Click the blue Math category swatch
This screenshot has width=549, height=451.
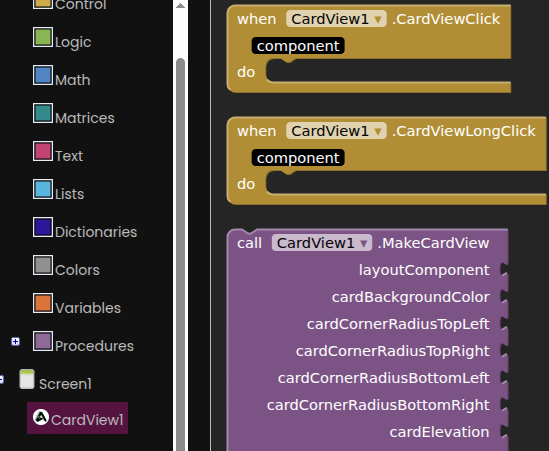pyautogui.click(x=43, y=75)
